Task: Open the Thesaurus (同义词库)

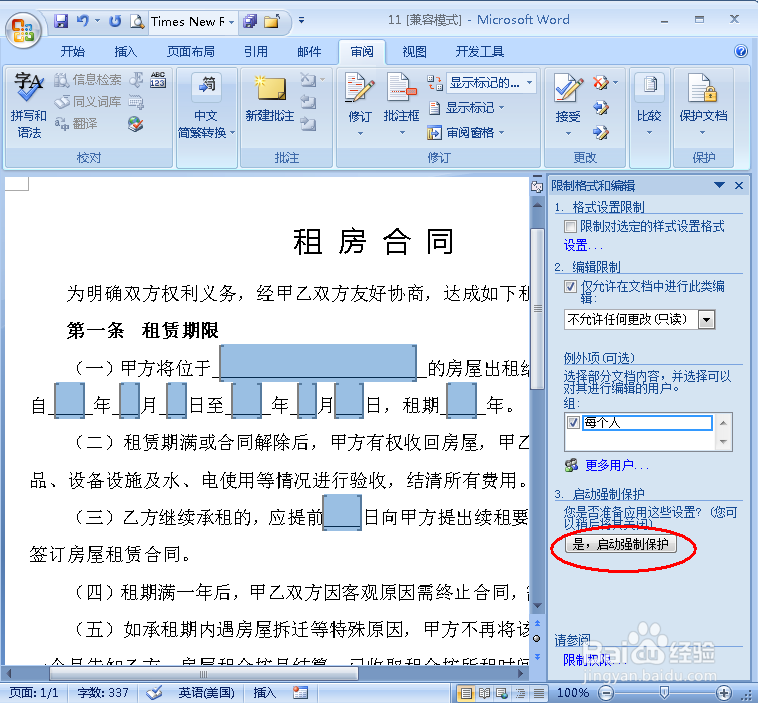Action: (x=87, y=102)
